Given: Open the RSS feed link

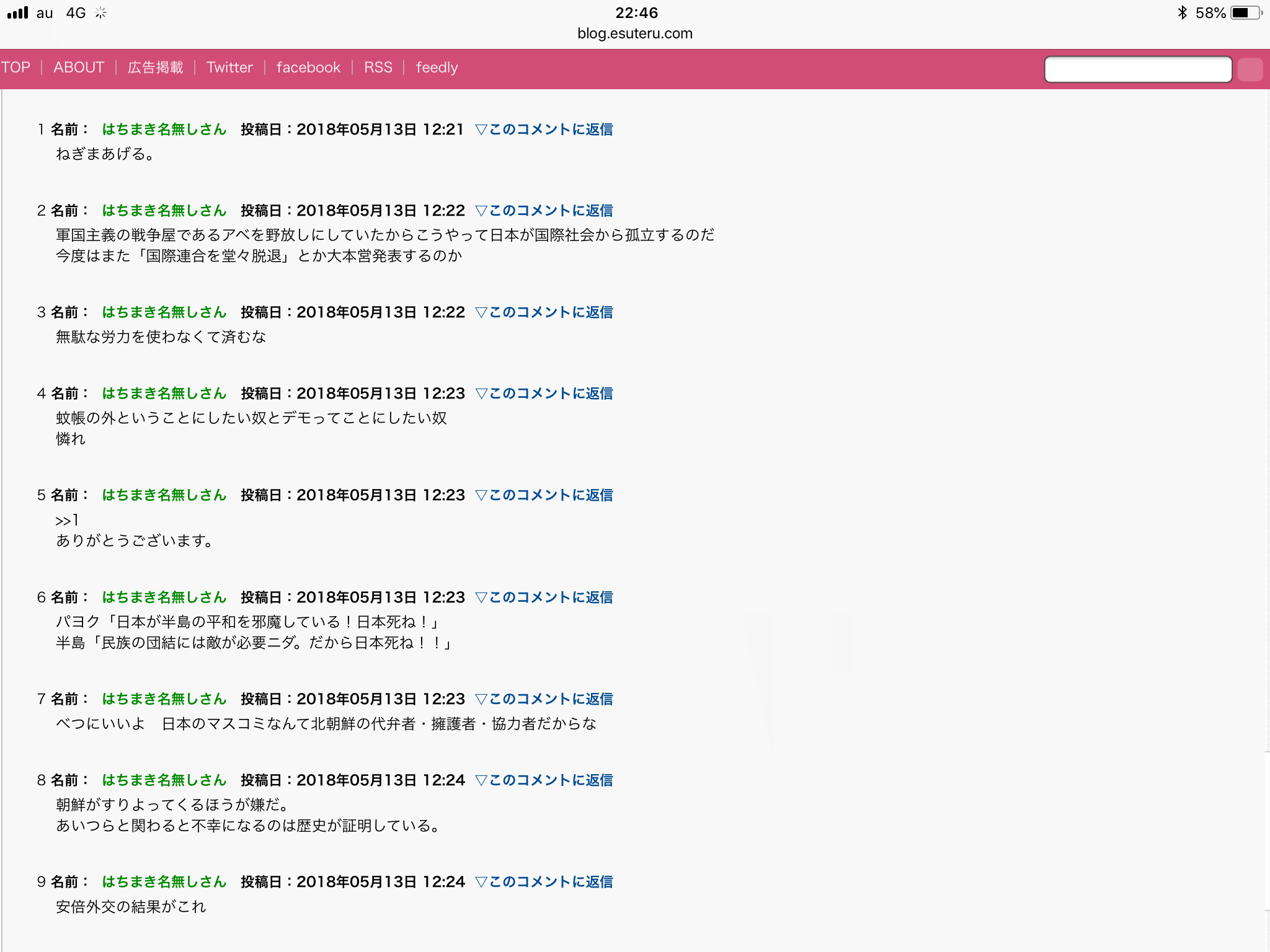Looking at the screenshot, I should [378, 68].
